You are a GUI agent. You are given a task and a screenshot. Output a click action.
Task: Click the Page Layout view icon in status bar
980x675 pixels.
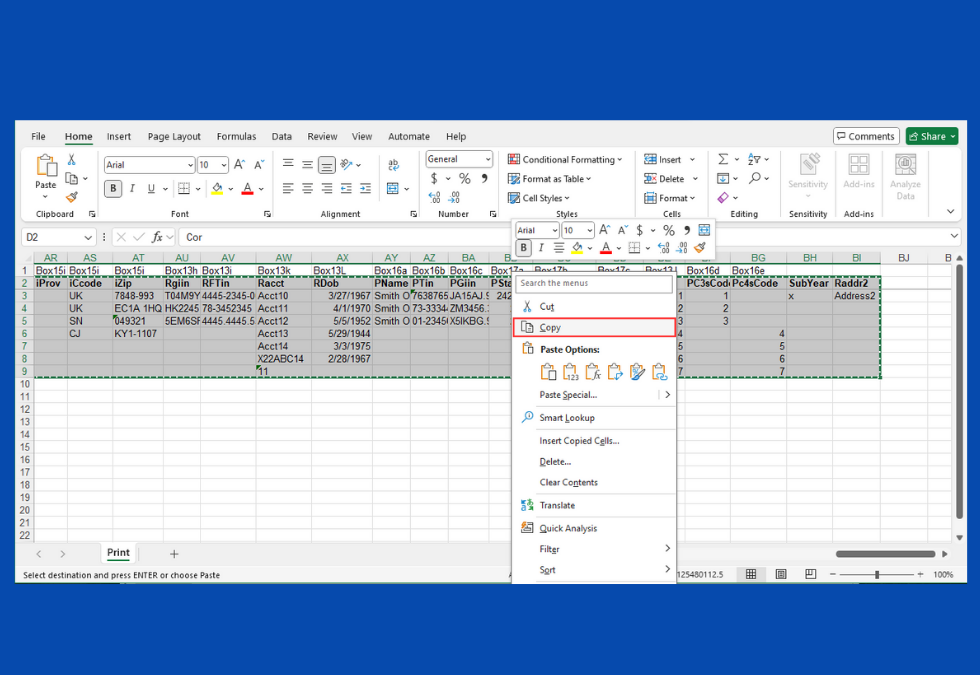tap(781, 574)
